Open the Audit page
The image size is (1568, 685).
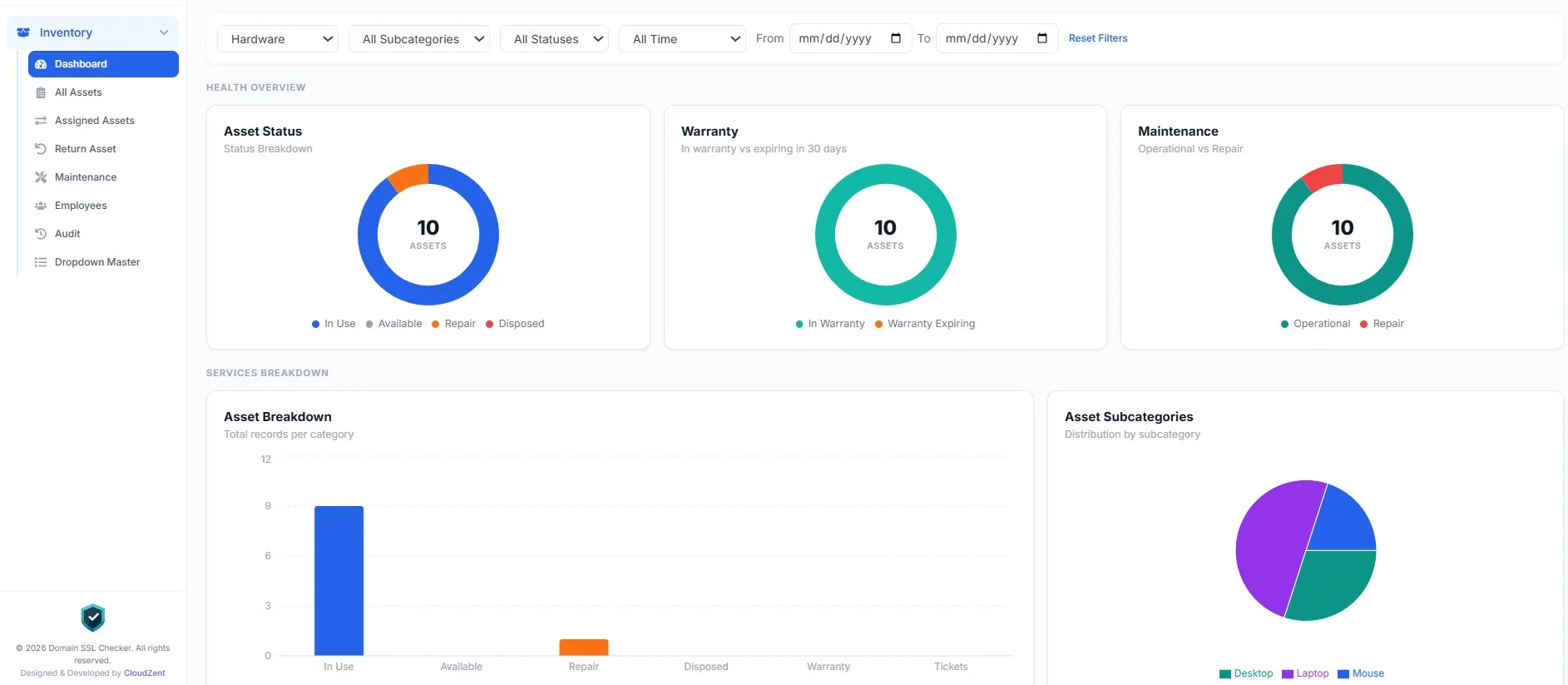tap(103, 234)
